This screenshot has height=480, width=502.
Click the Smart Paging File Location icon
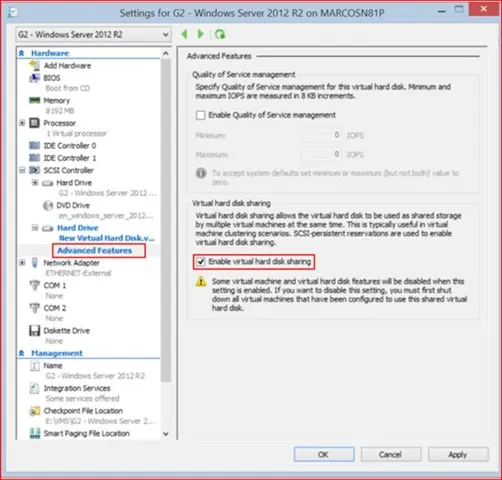pos(34,433)
